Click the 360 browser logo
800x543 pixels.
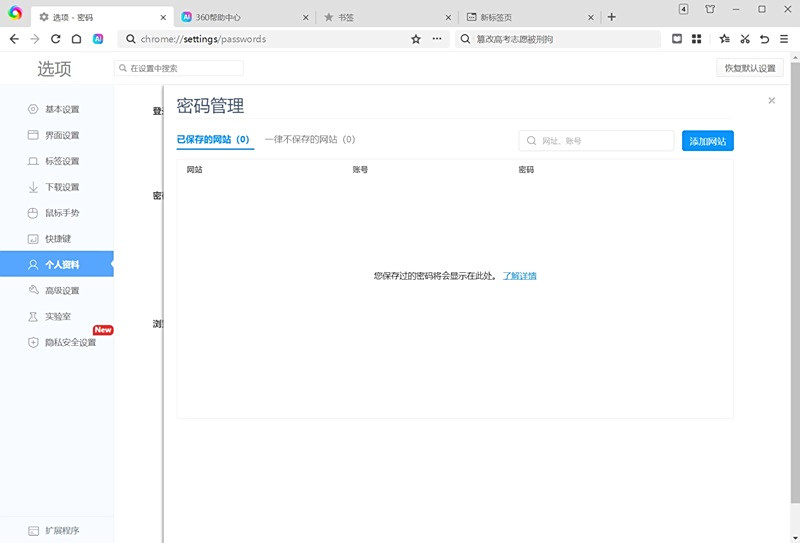pos(15,13)
